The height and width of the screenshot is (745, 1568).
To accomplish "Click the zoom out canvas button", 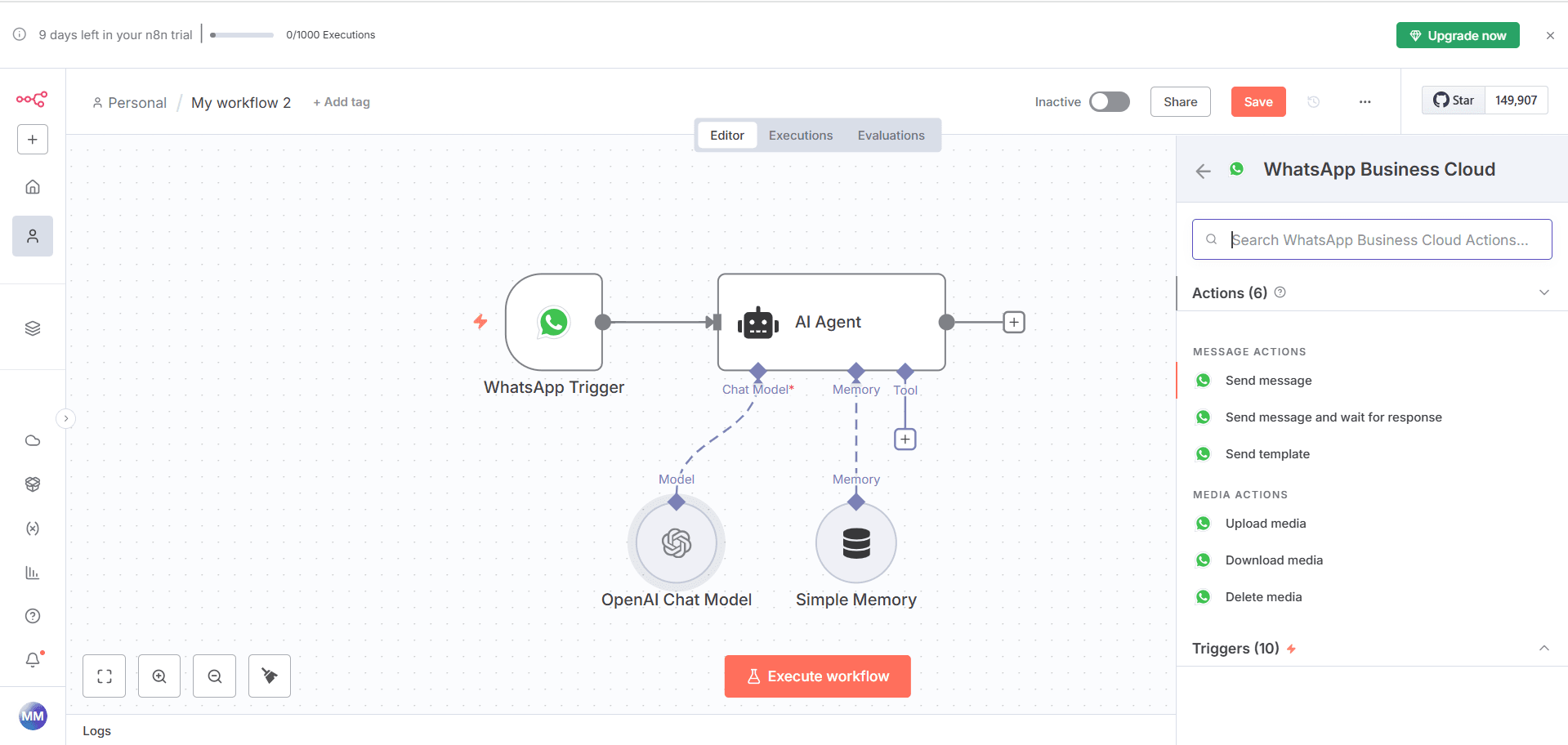I will coord(214,676).
